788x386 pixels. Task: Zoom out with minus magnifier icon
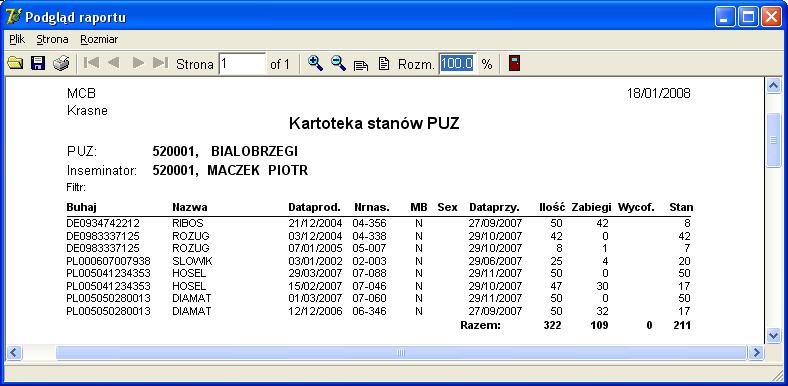point(339,63)
